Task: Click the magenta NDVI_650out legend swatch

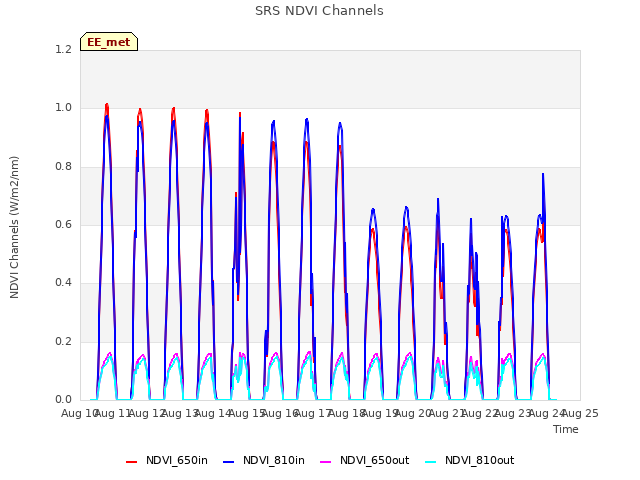Action: click(326, 462)
